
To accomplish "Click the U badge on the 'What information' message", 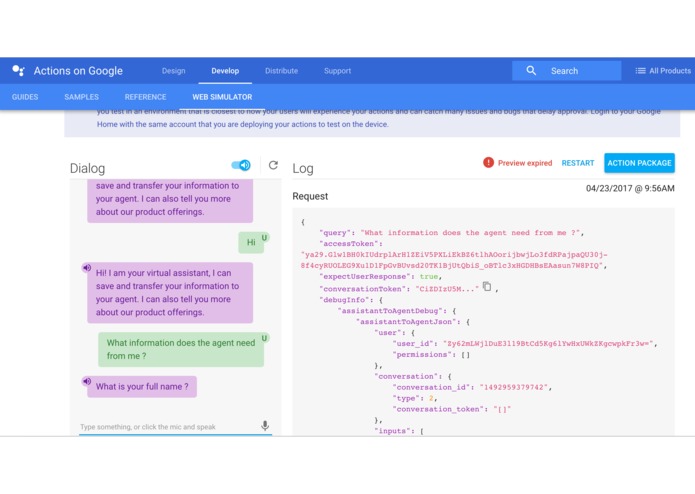I will click(264, 338).
